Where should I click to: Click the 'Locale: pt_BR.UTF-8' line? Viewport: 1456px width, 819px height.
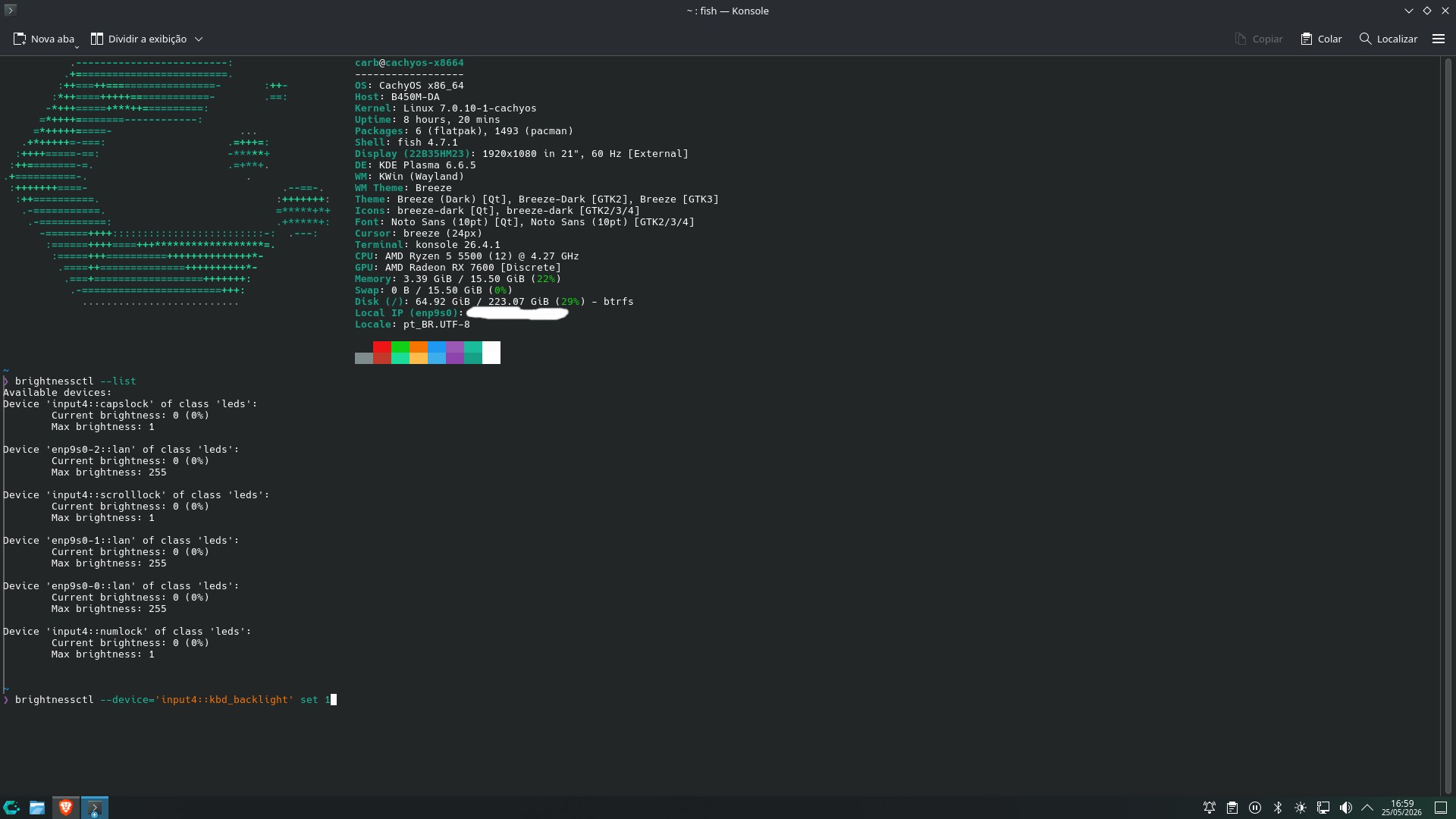point(413,325)
